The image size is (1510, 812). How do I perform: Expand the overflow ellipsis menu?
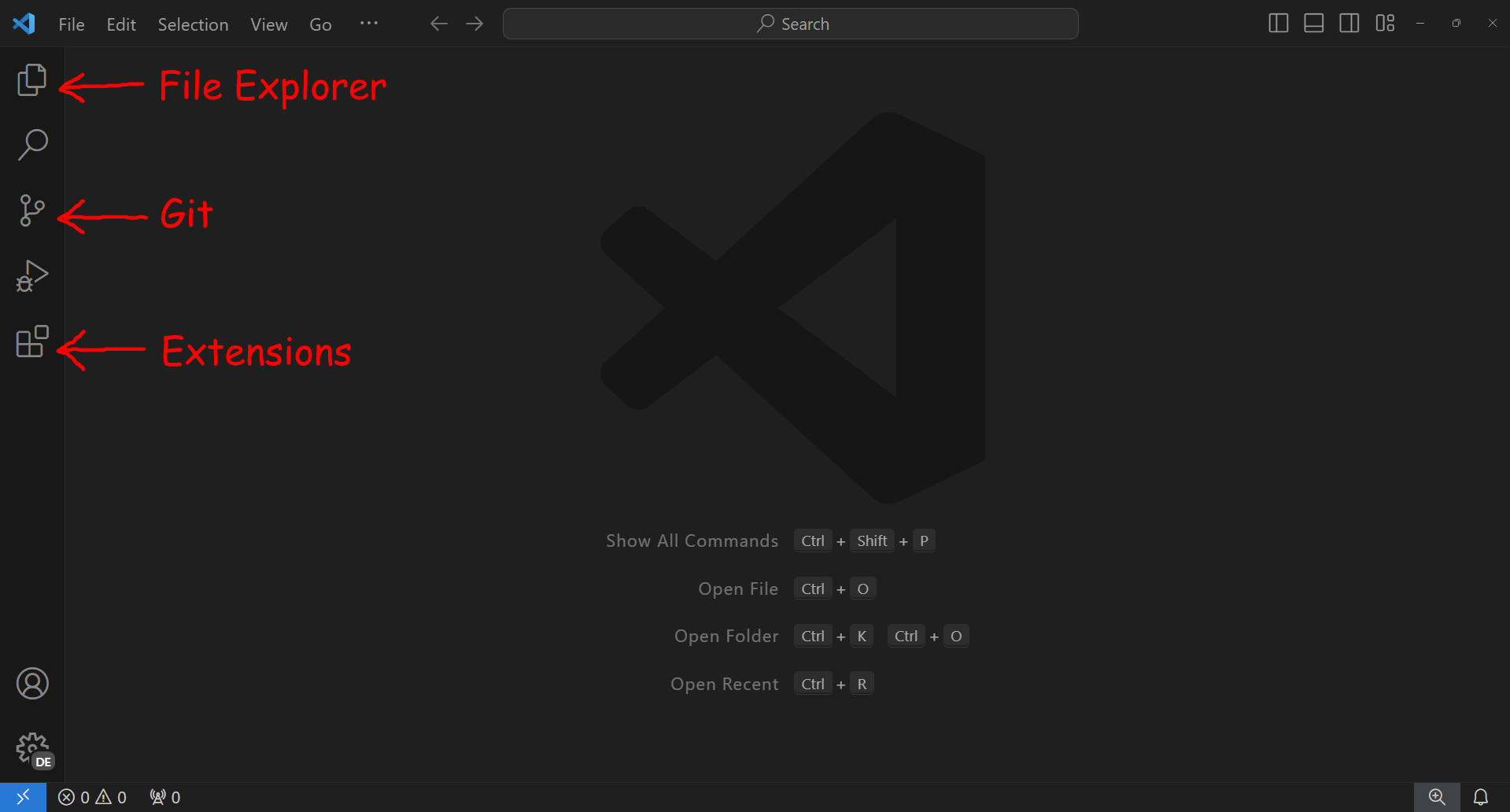(369, 24)
